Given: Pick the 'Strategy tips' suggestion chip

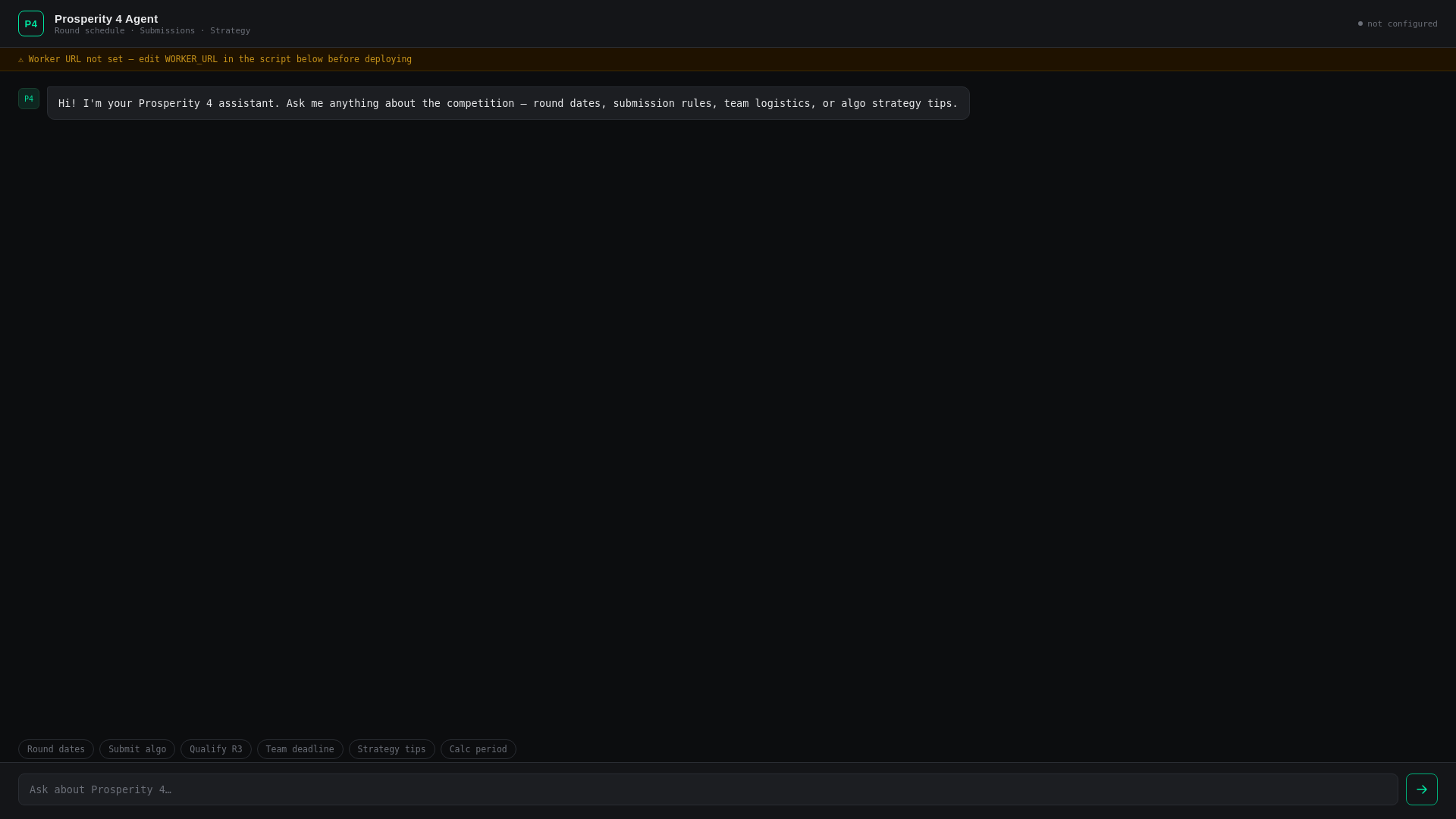Looking at the screenshot, I should pyautogui.click(x=392, y=749).
